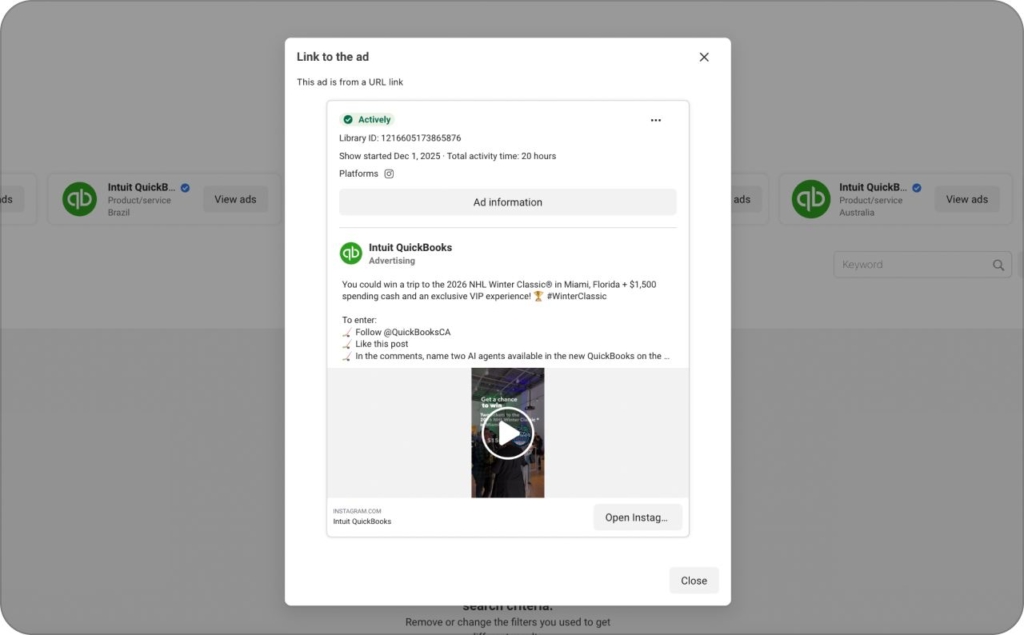The image size is (1024, 635).
Task: Click the verified badge beside Australia's Intuit QuickBooks
Action: tap(916, 187)
